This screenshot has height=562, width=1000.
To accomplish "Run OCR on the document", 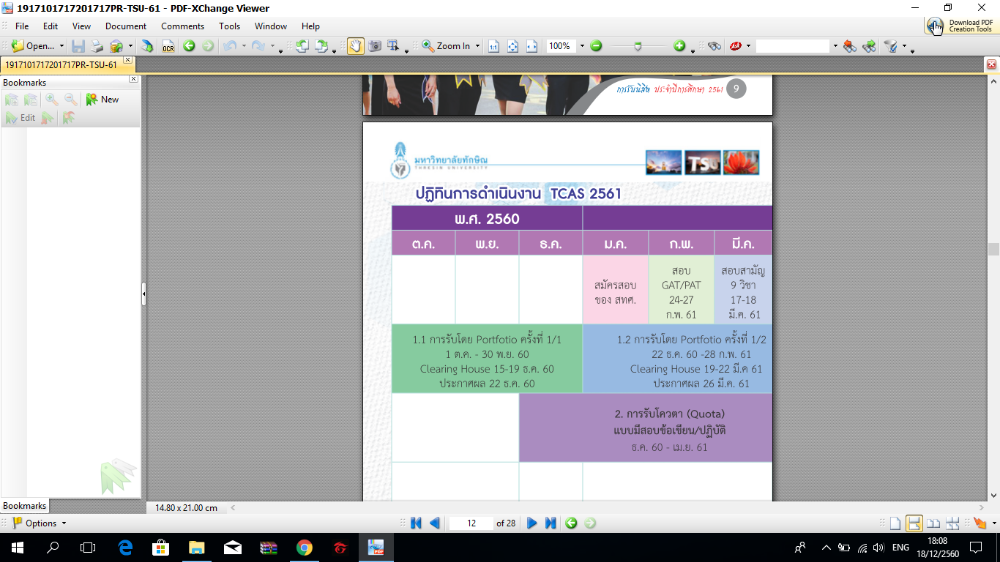I will pos(168,46).
